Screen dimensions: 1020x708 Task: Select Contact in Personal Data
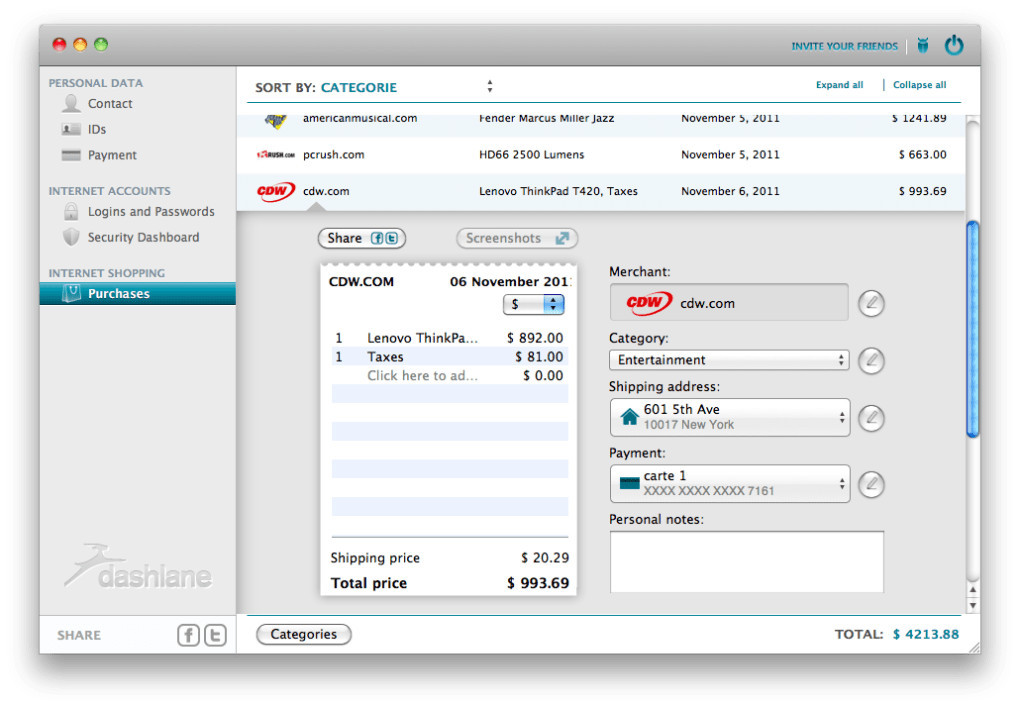[x=110, y=103]
